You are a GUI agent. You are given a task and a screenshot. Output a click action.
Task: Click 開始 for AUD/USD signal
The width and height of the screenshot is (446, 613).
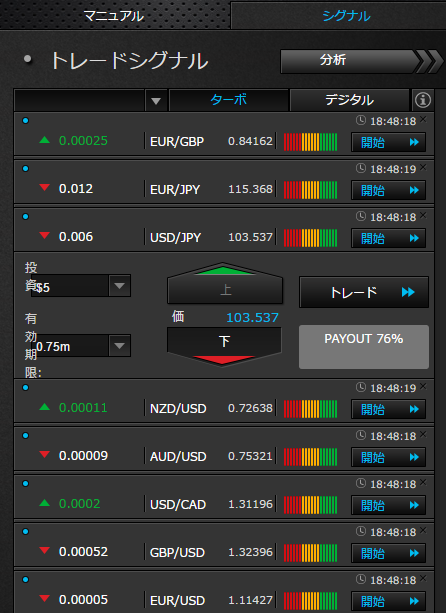(388, 457)
